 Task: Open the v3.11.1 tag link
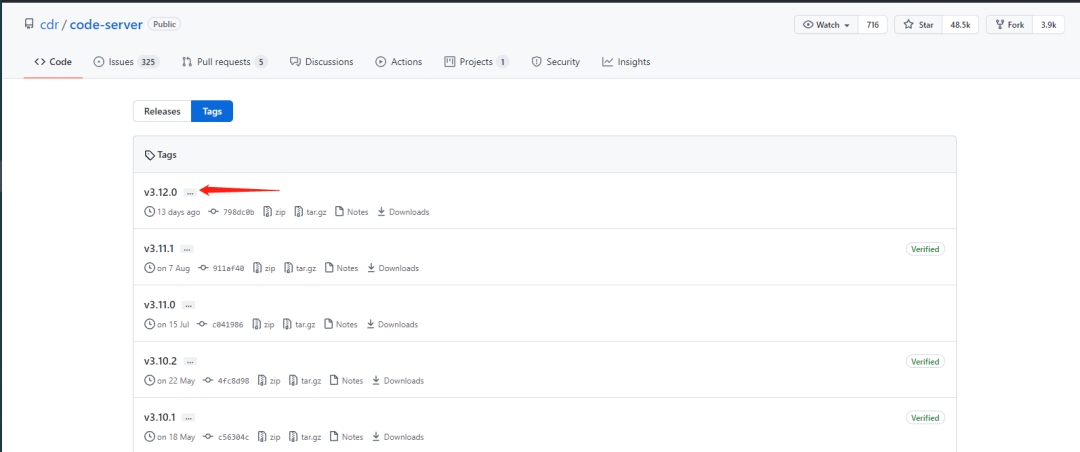coord(159,248)
